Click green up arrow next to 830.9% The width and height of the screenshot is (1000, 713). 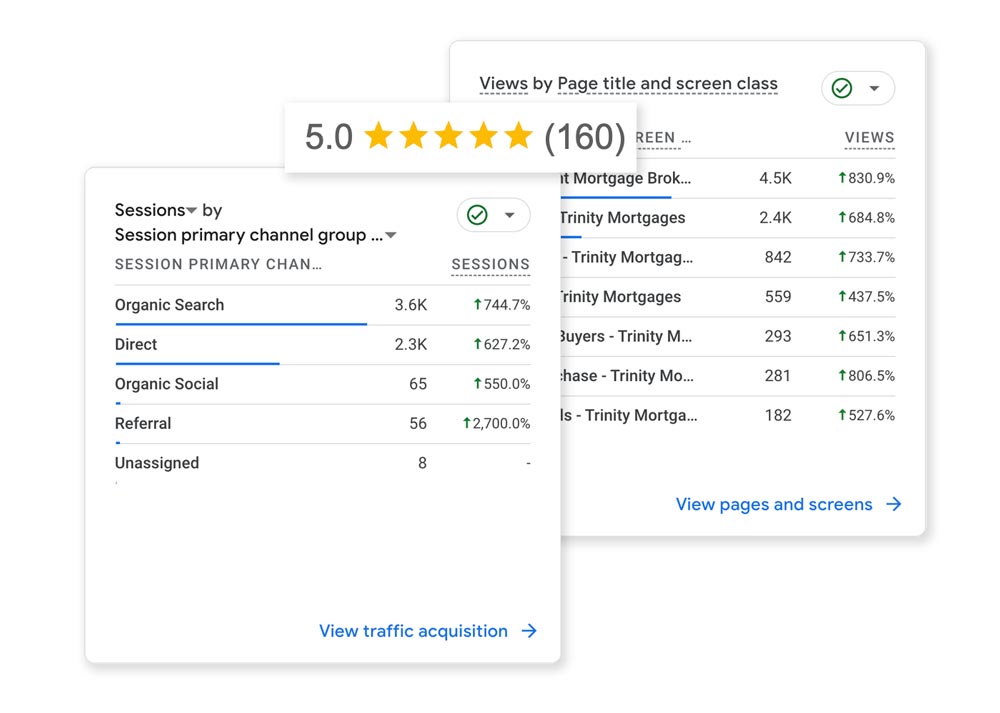(x=843, y=178)
